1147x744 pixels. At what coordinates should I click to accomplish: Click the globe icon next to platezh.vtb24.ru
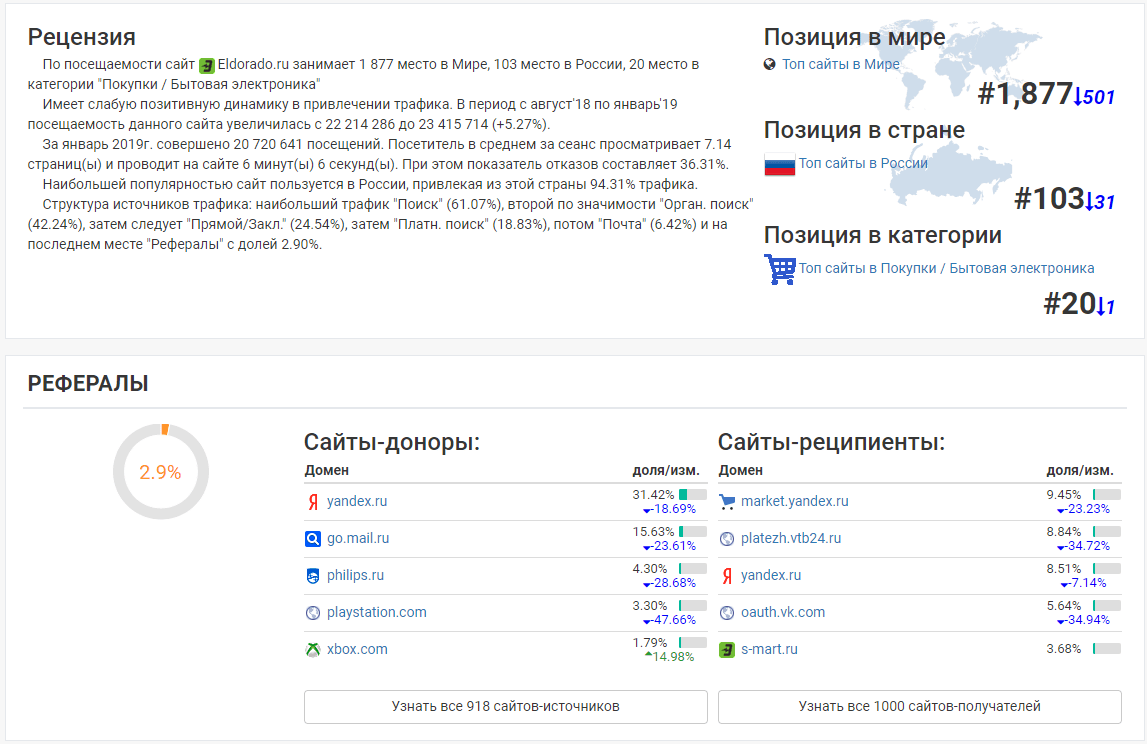pos(727,539)
